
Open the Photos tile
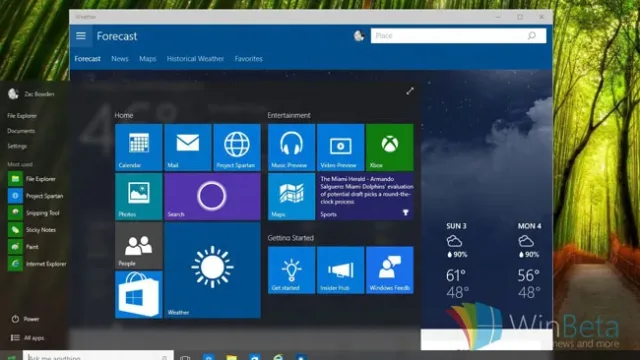(x=139, y=196)
